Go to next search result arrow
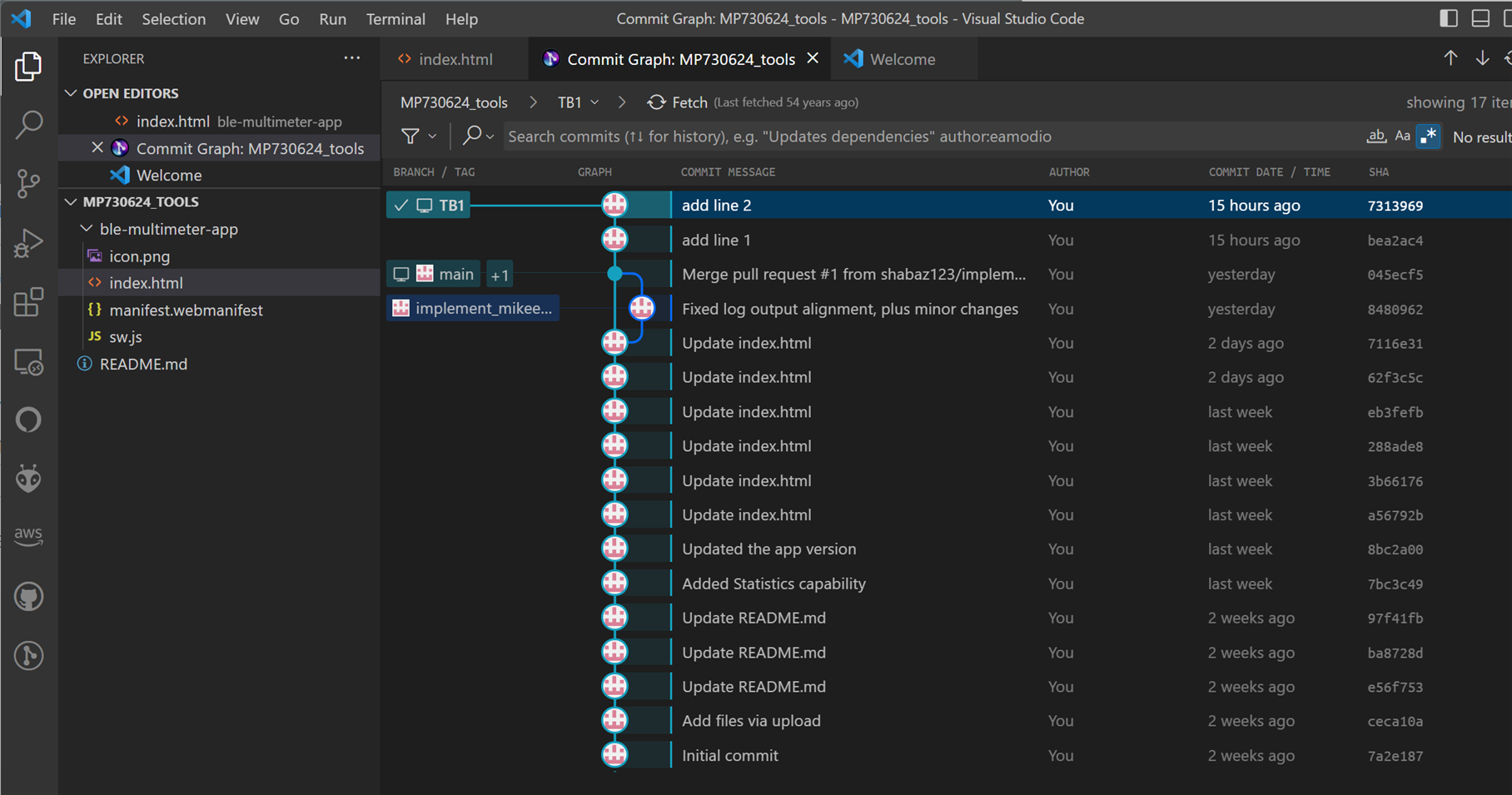Screen dimensions: 1512x795 click(x=1482, y=58)
